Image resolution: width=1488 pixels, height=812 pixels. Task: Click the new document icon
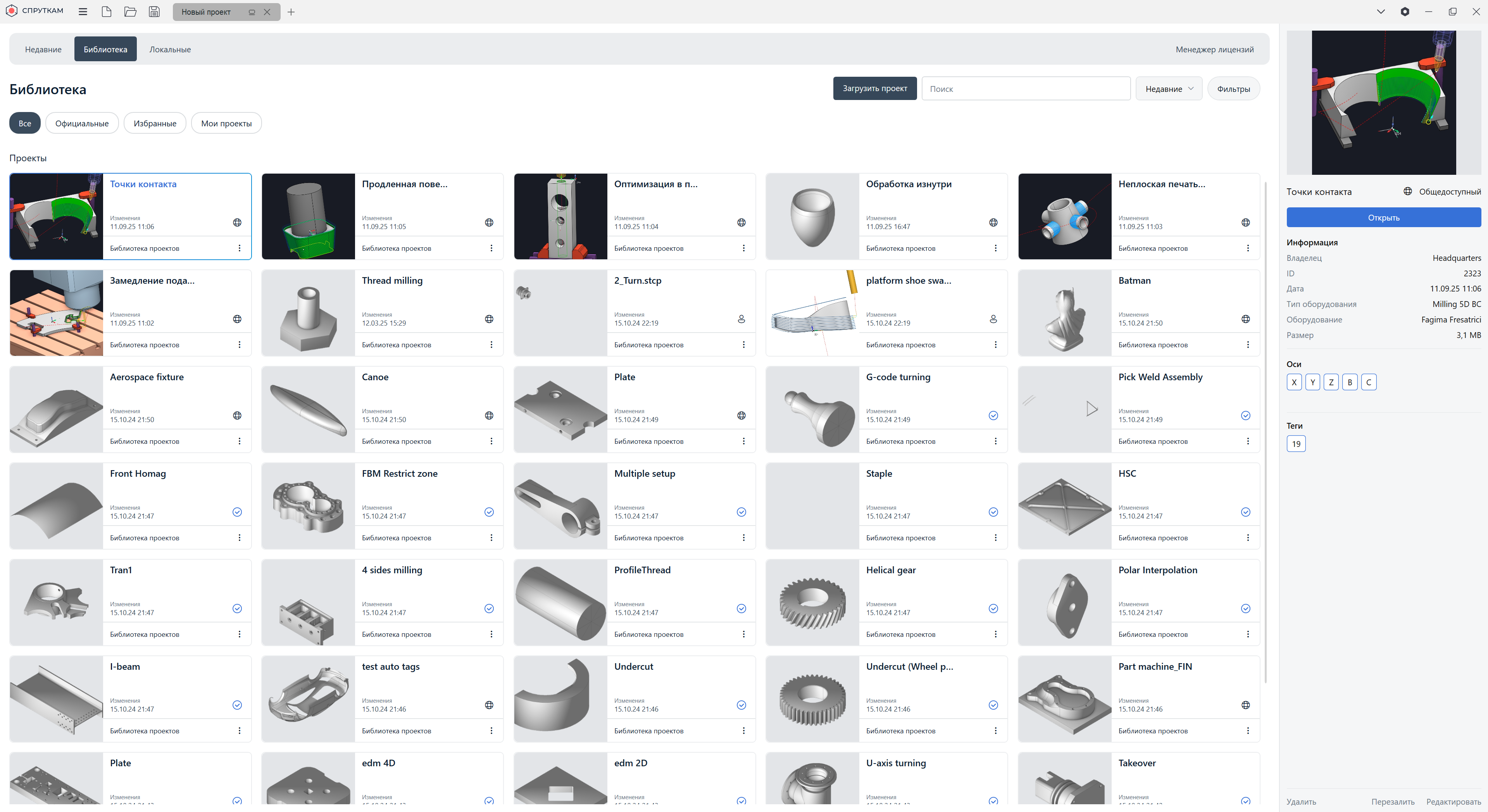click(106, 12)
